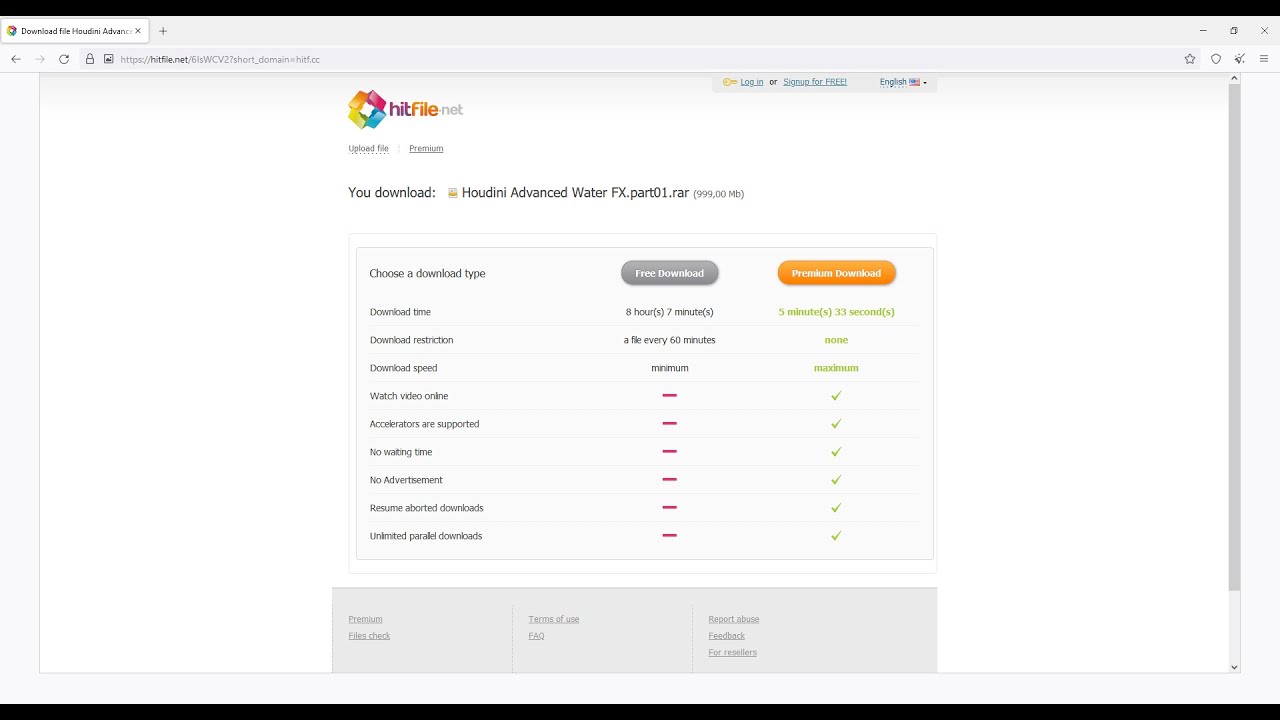Click the "a file every 60 minutes" text
This screenshot has width=1280, height=720.
click(670, 340)
